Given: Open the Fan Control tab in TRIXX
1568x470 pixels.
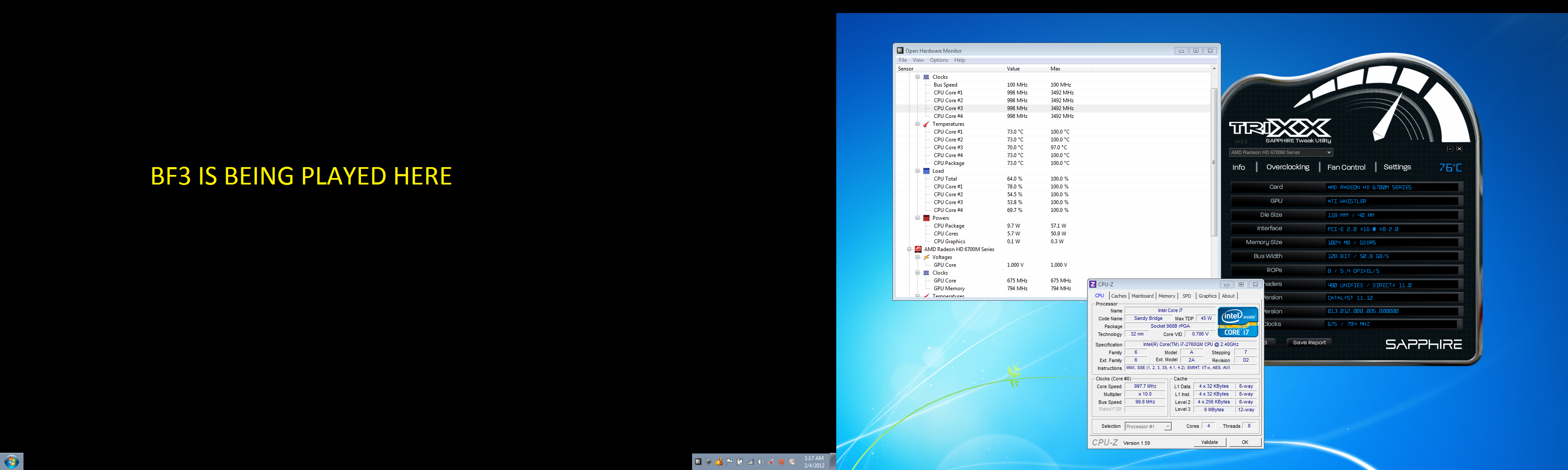Looking at the screenshot, I should 1346,167.
